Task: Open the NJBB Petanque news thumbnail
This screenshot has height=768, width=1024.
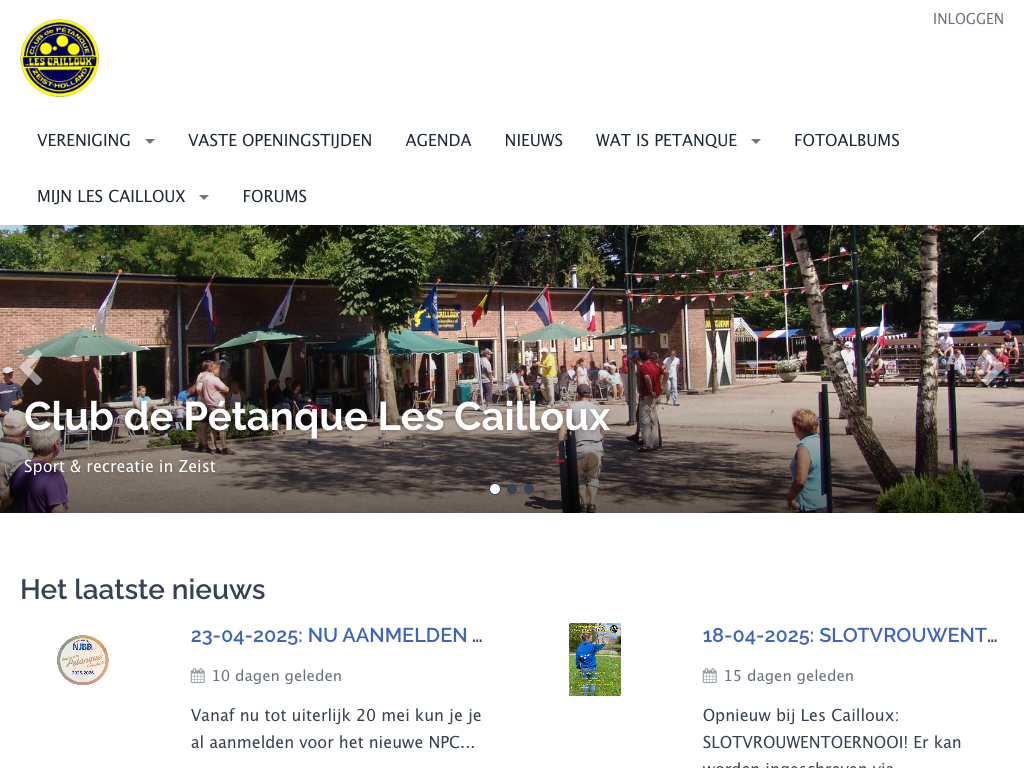Action: pos(83,660)
